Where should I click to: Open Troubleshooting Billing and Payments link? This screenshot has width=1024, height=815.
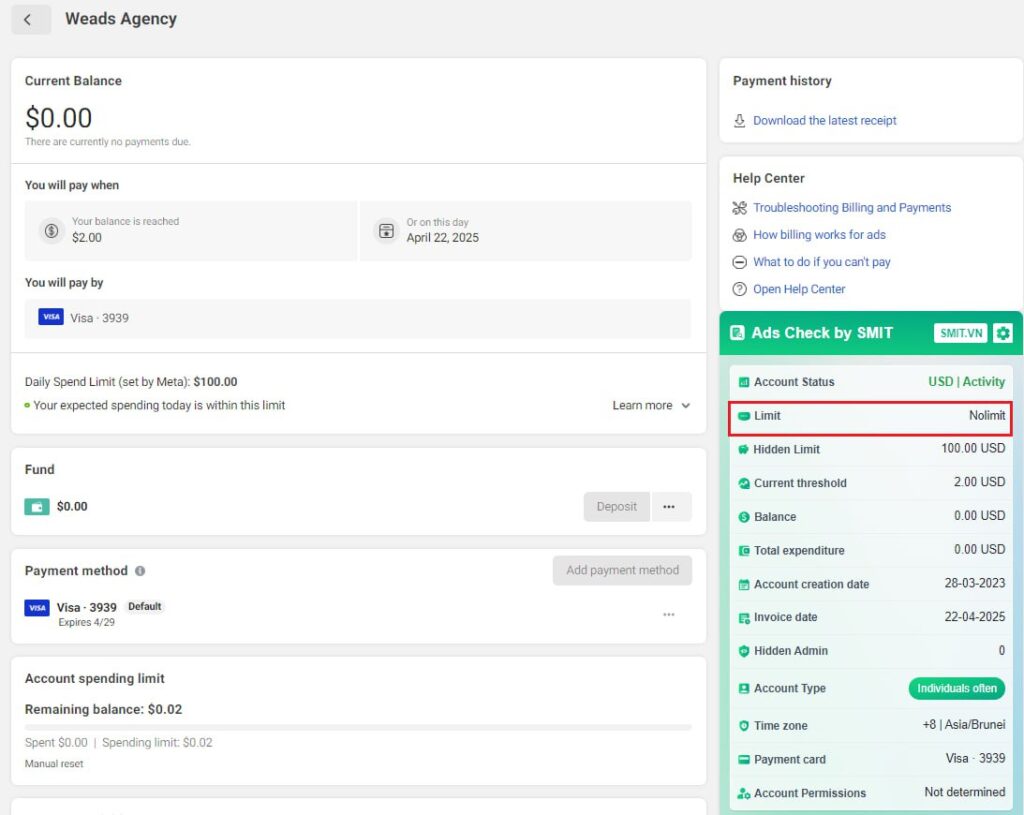pos(852,208)
